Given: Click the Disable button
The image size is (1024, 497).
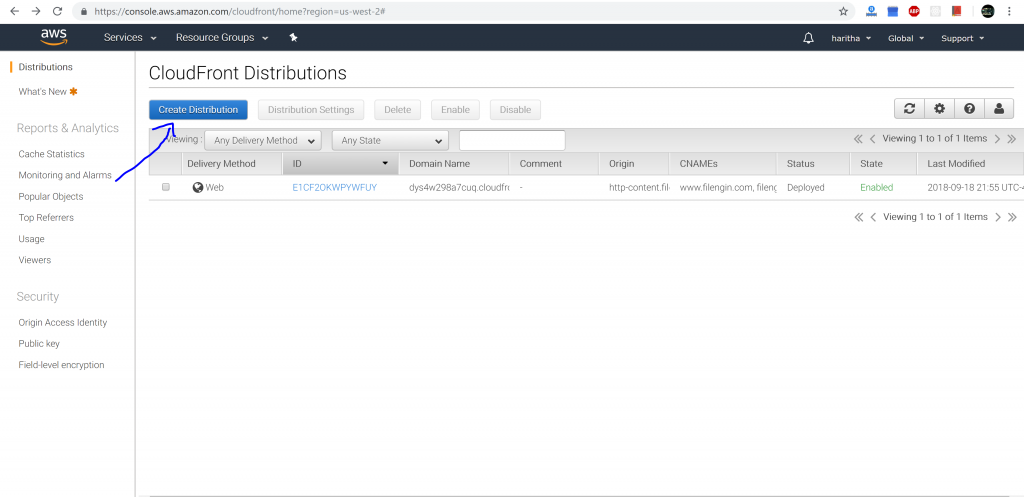Looking at the screenshot, I should 515,110.
